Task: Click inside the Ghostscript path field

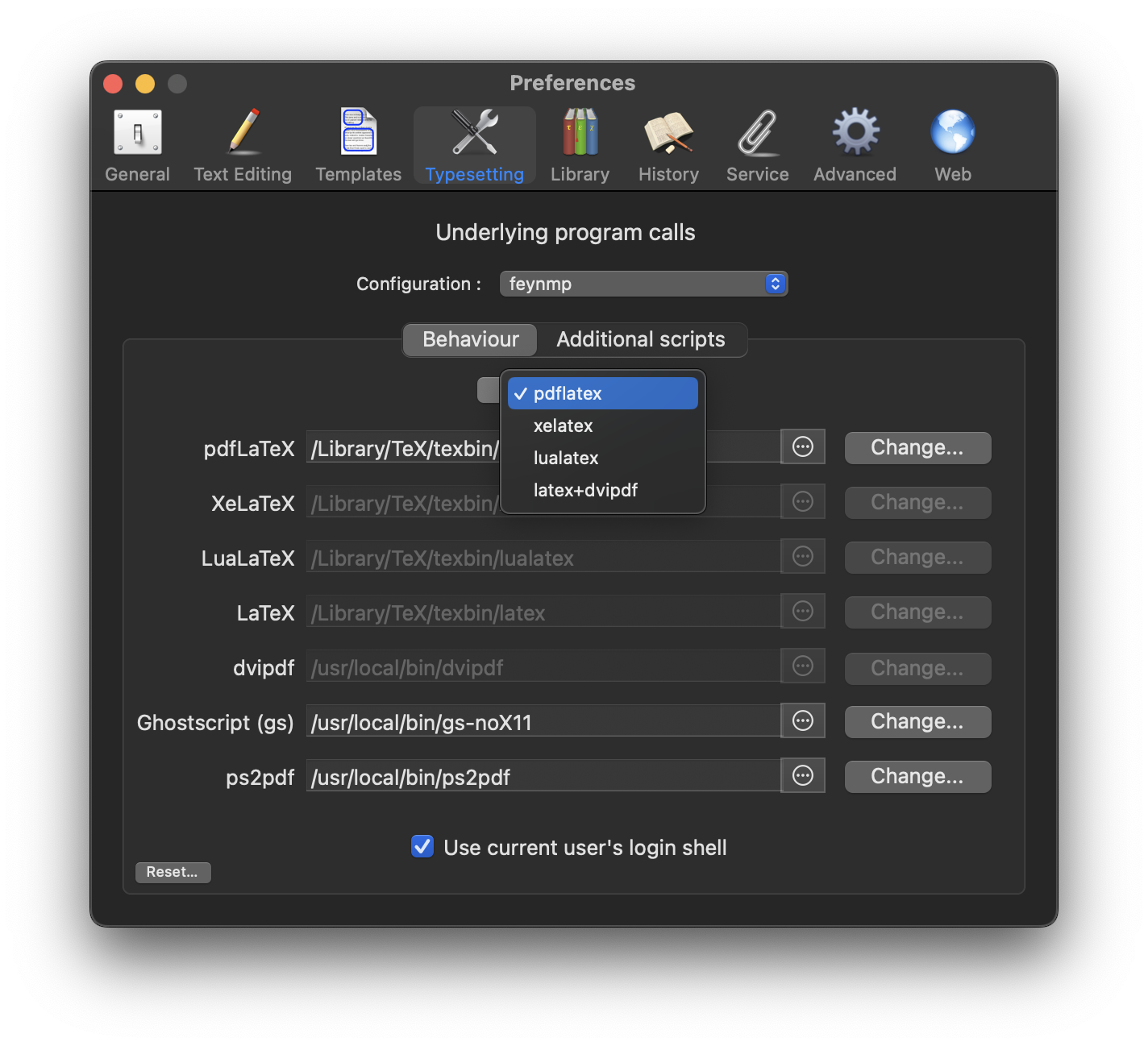Action: click(540, 721)
